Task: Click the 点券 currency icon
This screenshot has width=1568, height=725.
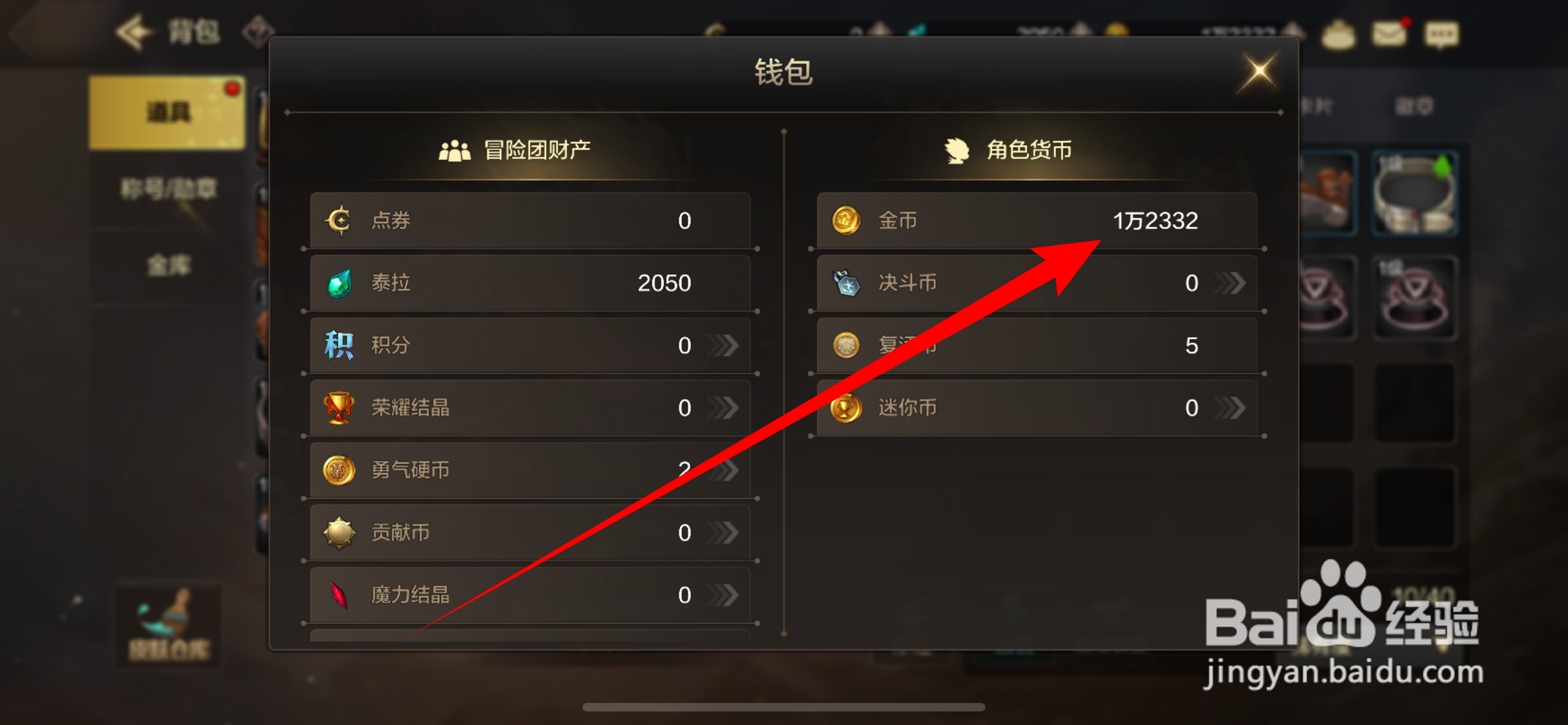Action: [339, 220]
